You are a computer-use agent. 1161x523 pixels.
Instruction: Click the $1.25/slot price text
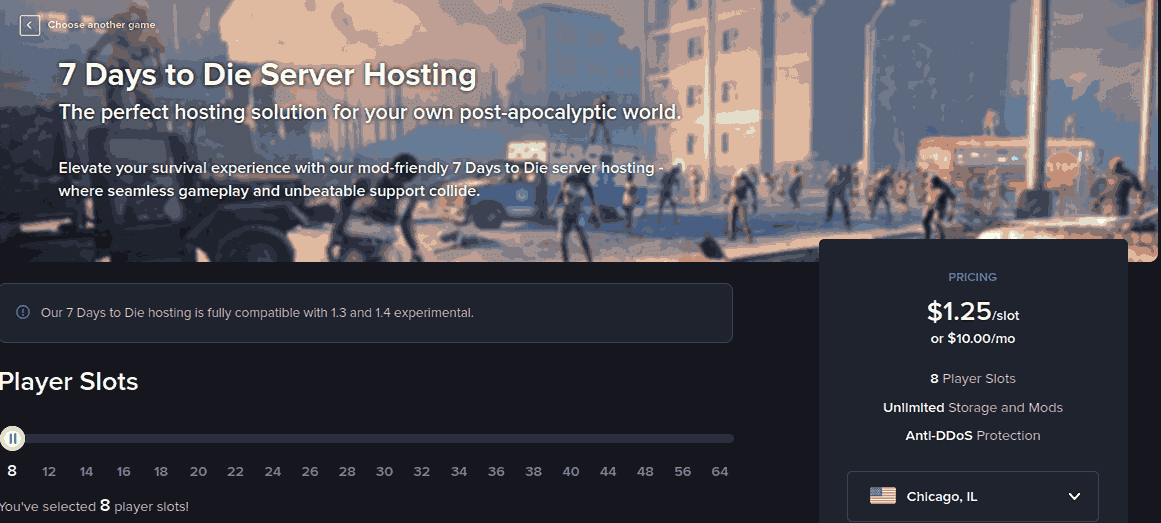click(972, 312)
